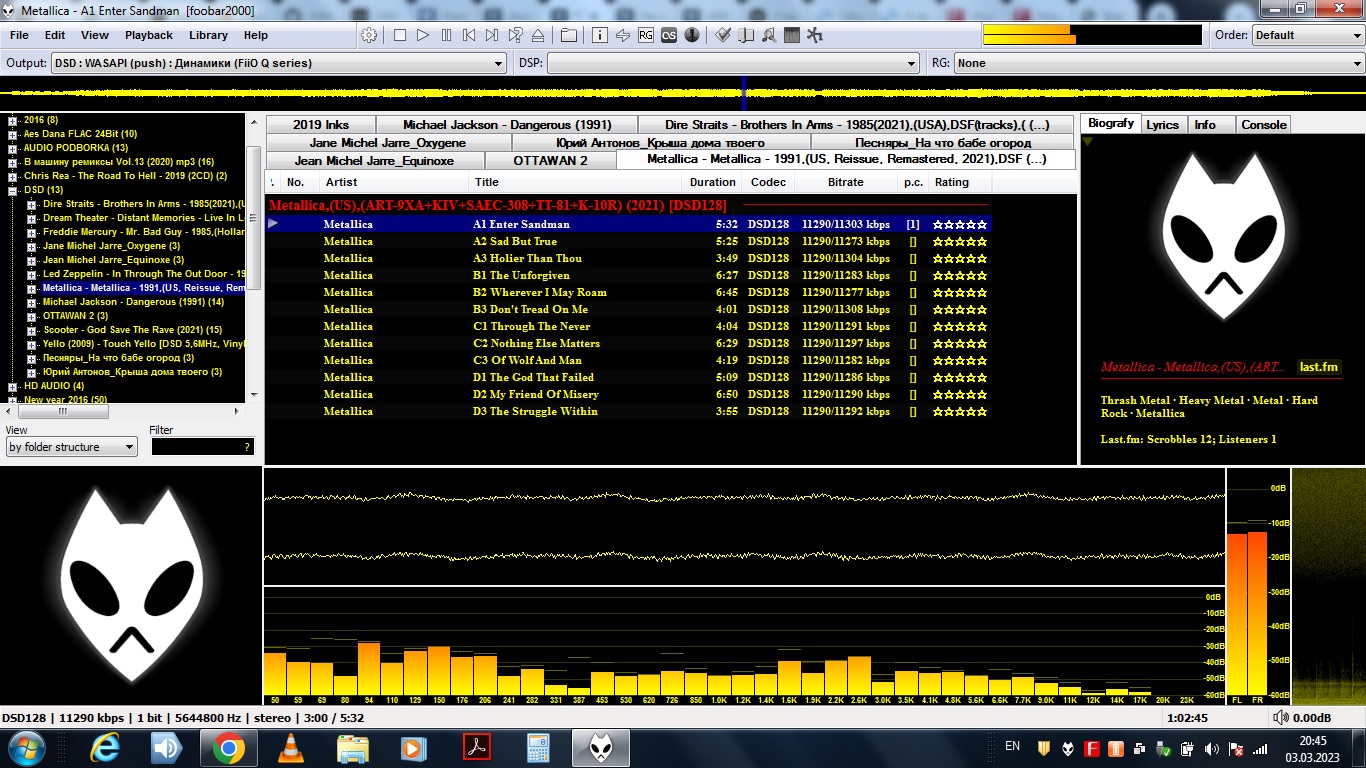Screen dimensions: 1366x768
Task: Play a random track (question mark icon)
Action: pos(516,35)
